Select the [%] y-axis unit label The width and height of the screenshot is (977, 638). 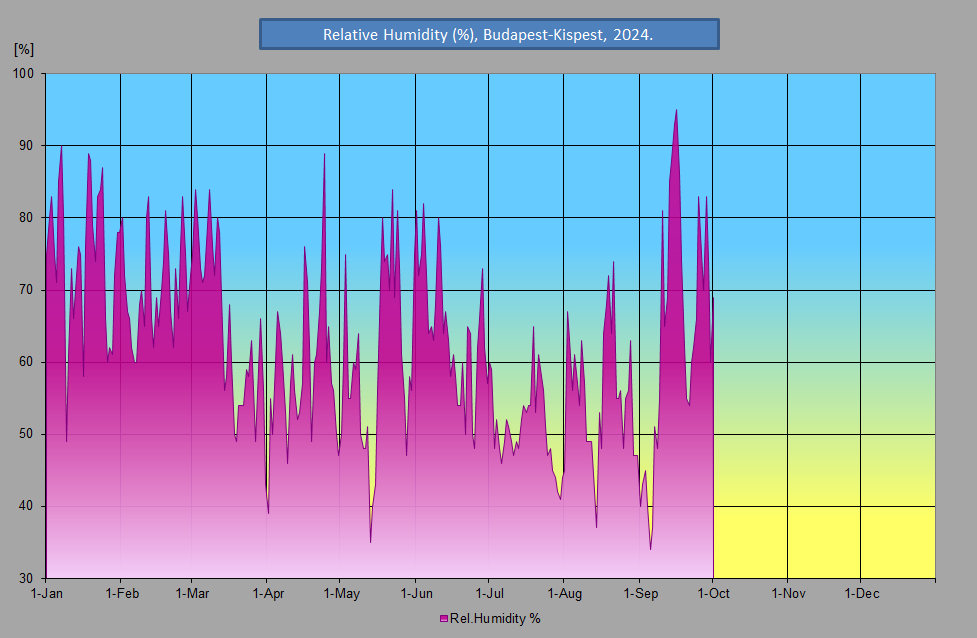coord(24,48)
